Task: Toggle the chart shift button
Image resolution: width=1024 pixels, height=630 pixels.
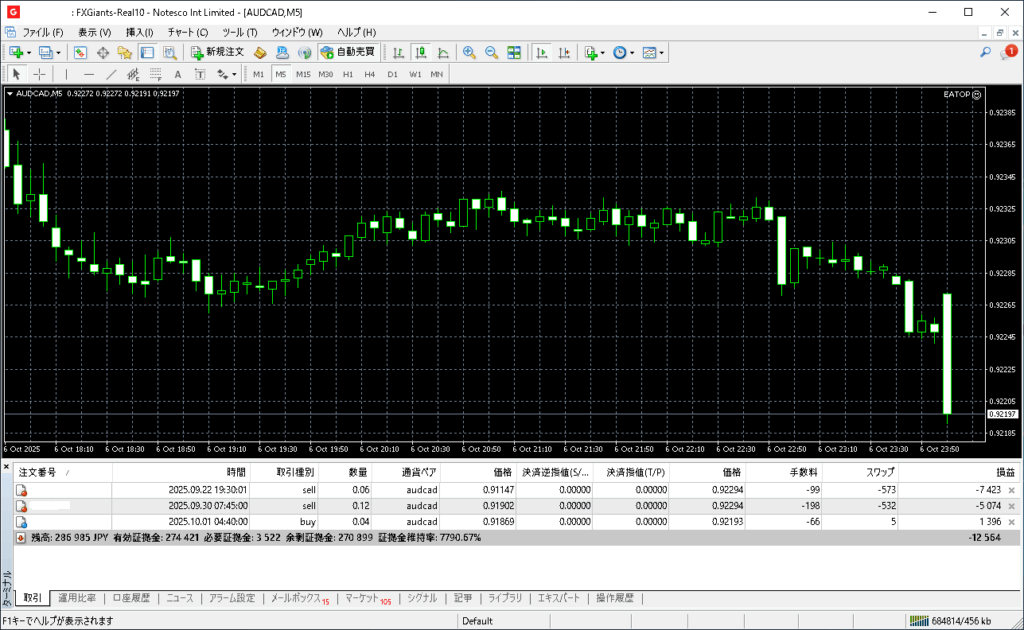Action: 563,52
